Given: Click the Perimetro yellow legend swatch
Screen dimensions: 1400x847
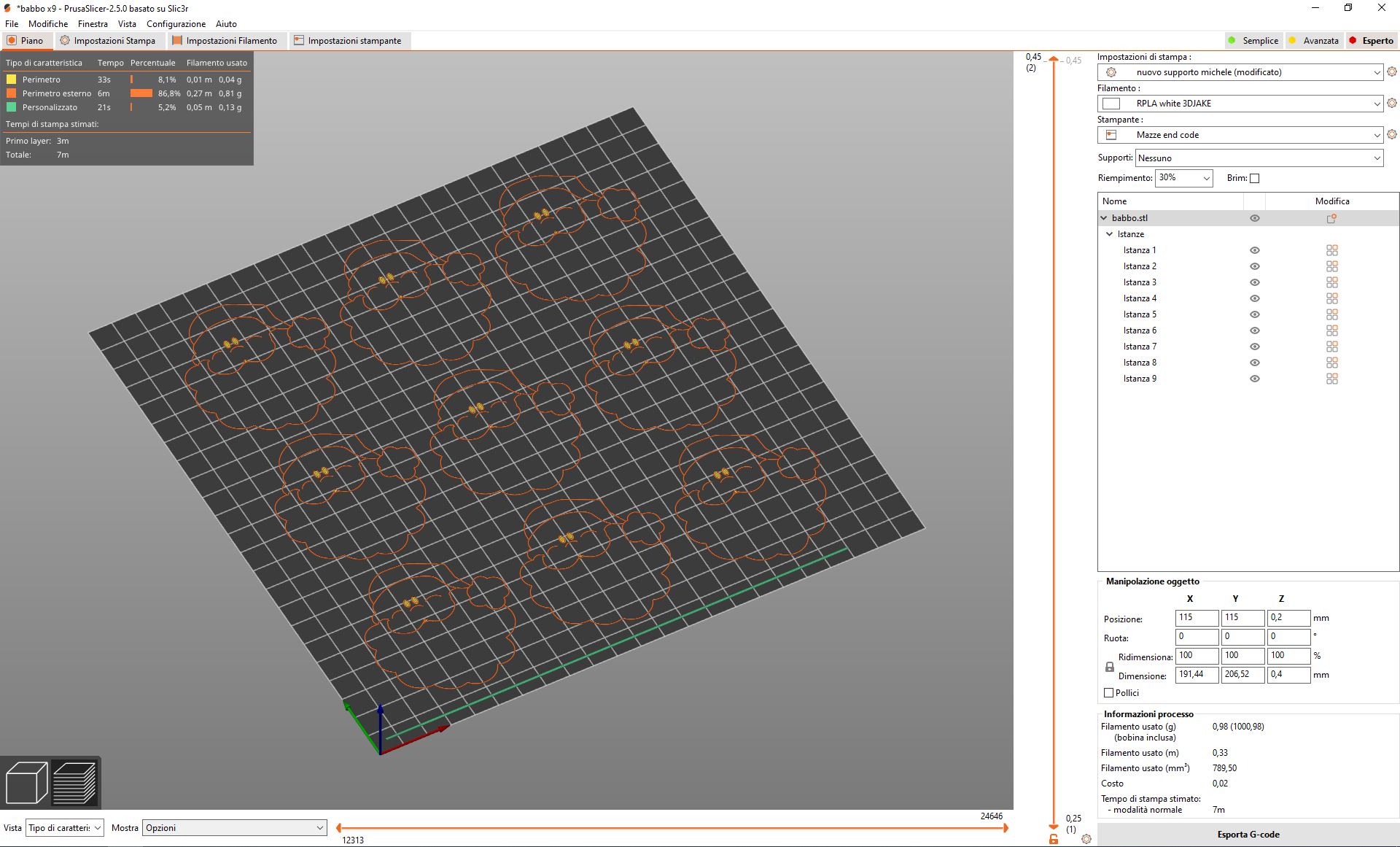Looking at the screenshot, I should tap(11, 80).
